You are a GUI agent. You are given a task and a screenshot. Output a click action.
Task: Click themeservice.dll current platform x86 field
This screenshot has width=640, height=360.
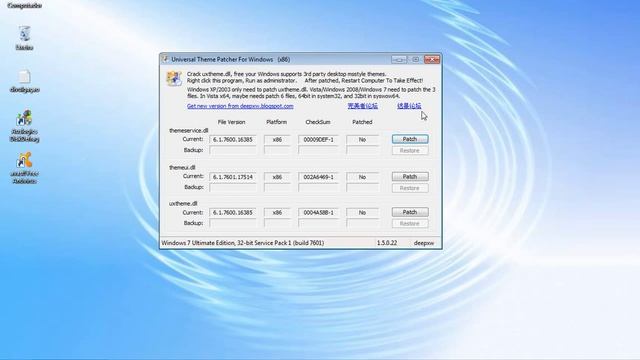pyautogui.click(x=277, y=140)
